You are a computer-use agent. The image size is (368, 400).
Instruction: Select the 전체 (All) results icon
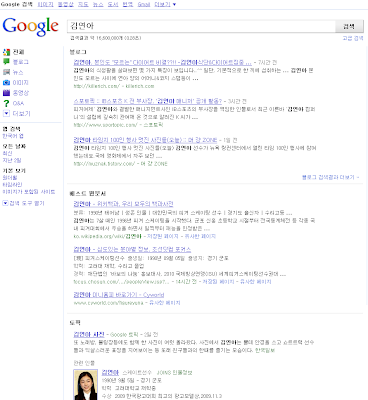[x=6, y=52]
